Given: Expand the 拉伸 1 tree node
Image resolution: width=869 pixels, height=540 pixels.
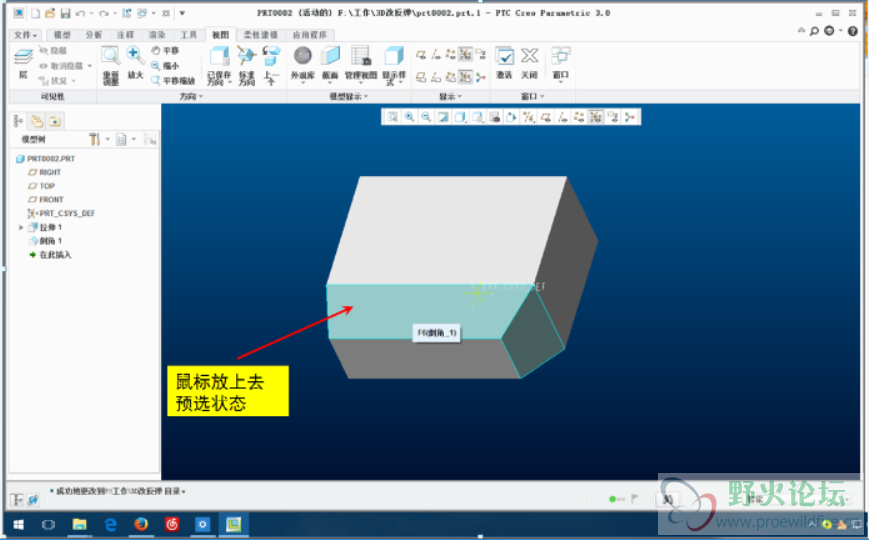Looking at the screenshot, I should pyautogui.click(x=21, y=227).
